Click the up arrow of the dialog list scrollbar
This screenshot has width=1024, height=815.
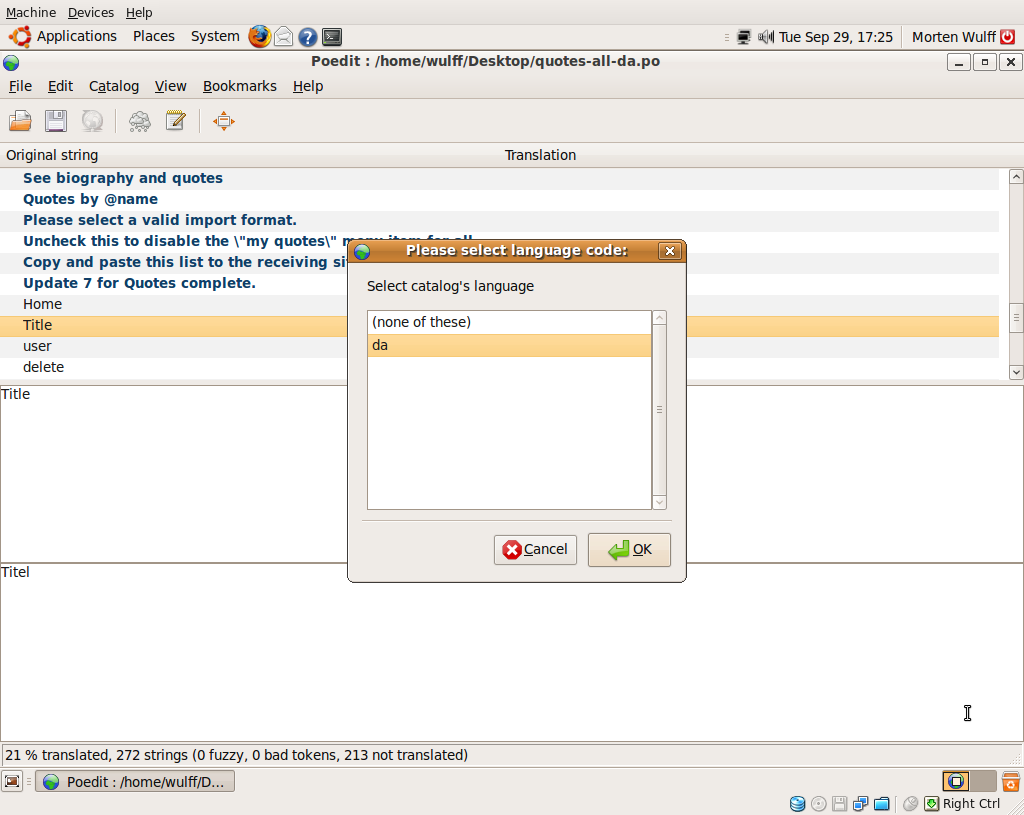point(660,318)
